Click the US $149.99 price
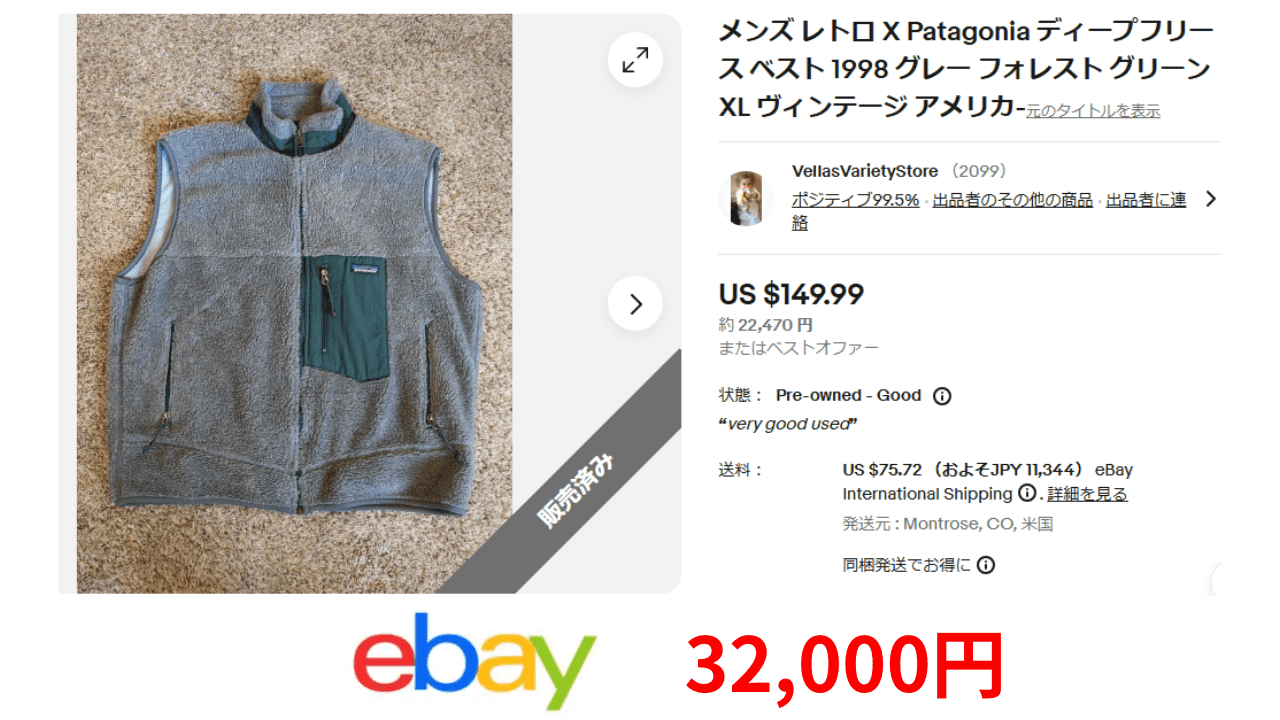The image size is (1280, 720). tap(791, 294)
